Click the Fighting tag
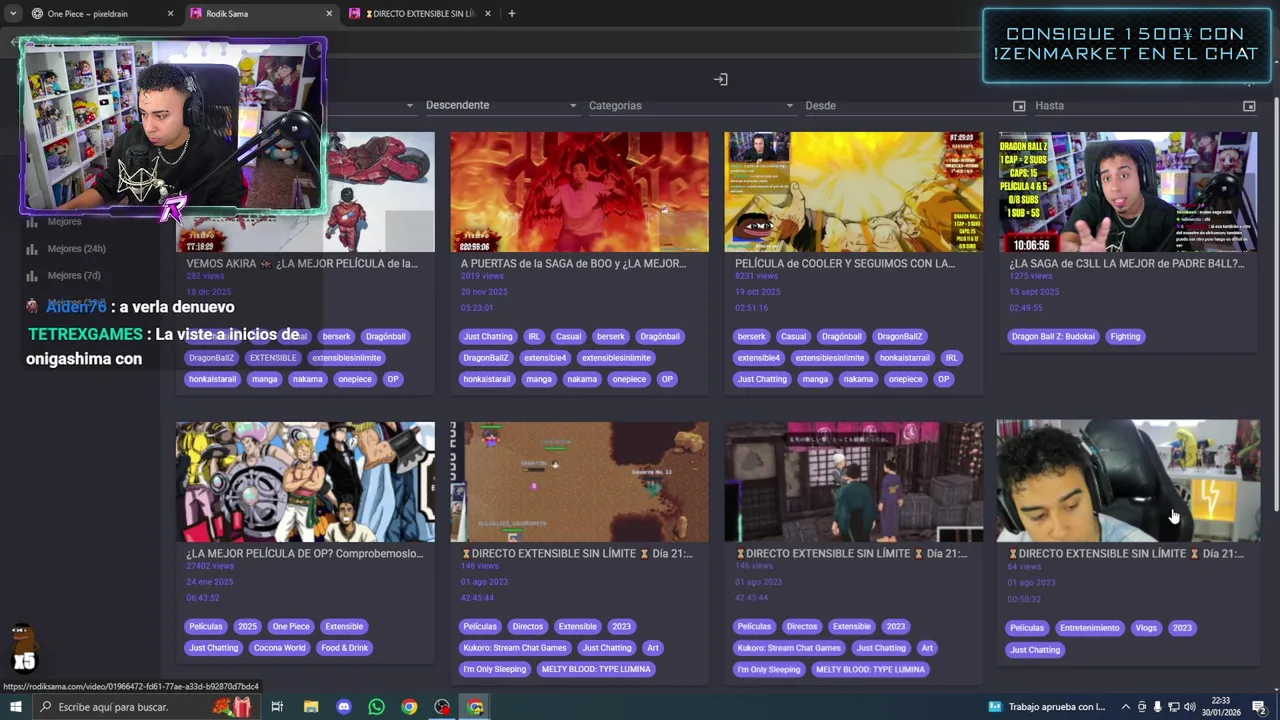 1125,337
